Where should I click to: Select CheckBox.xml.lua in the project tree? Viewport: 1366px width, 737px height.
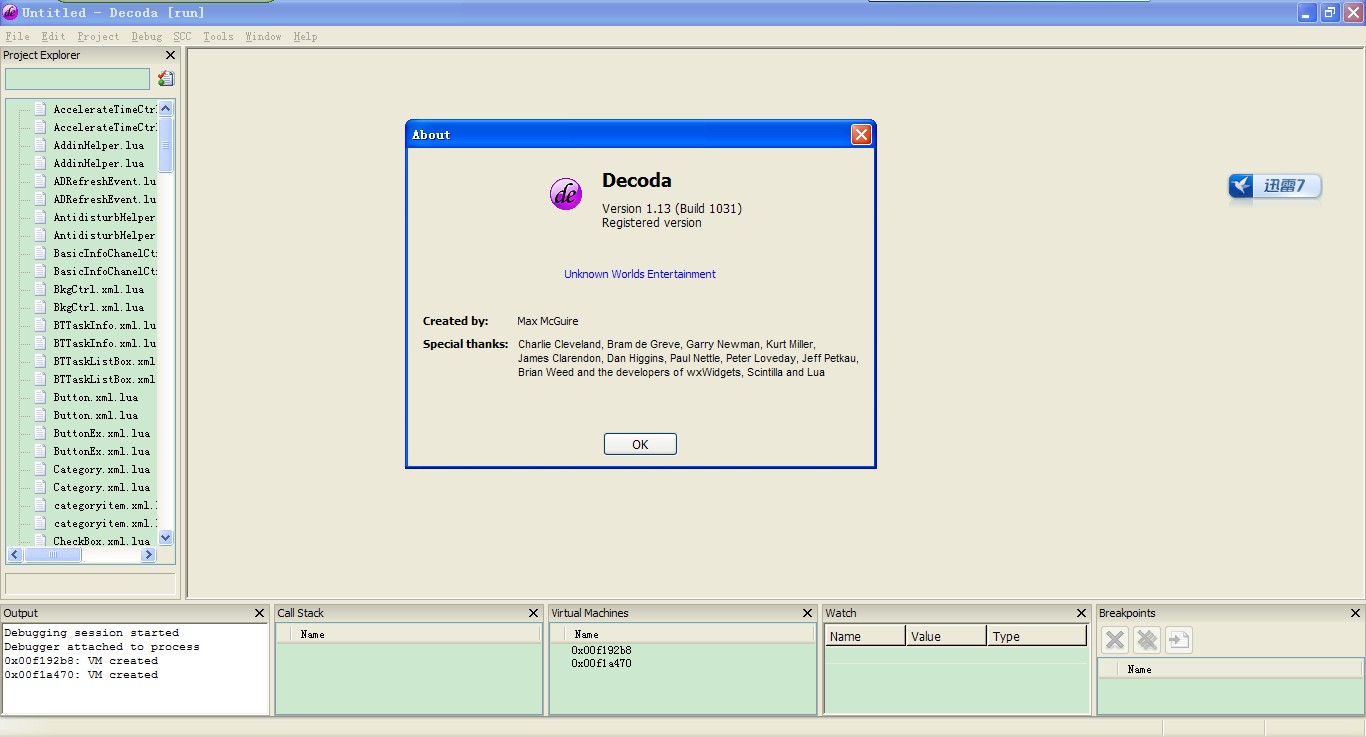click(102, 541)
